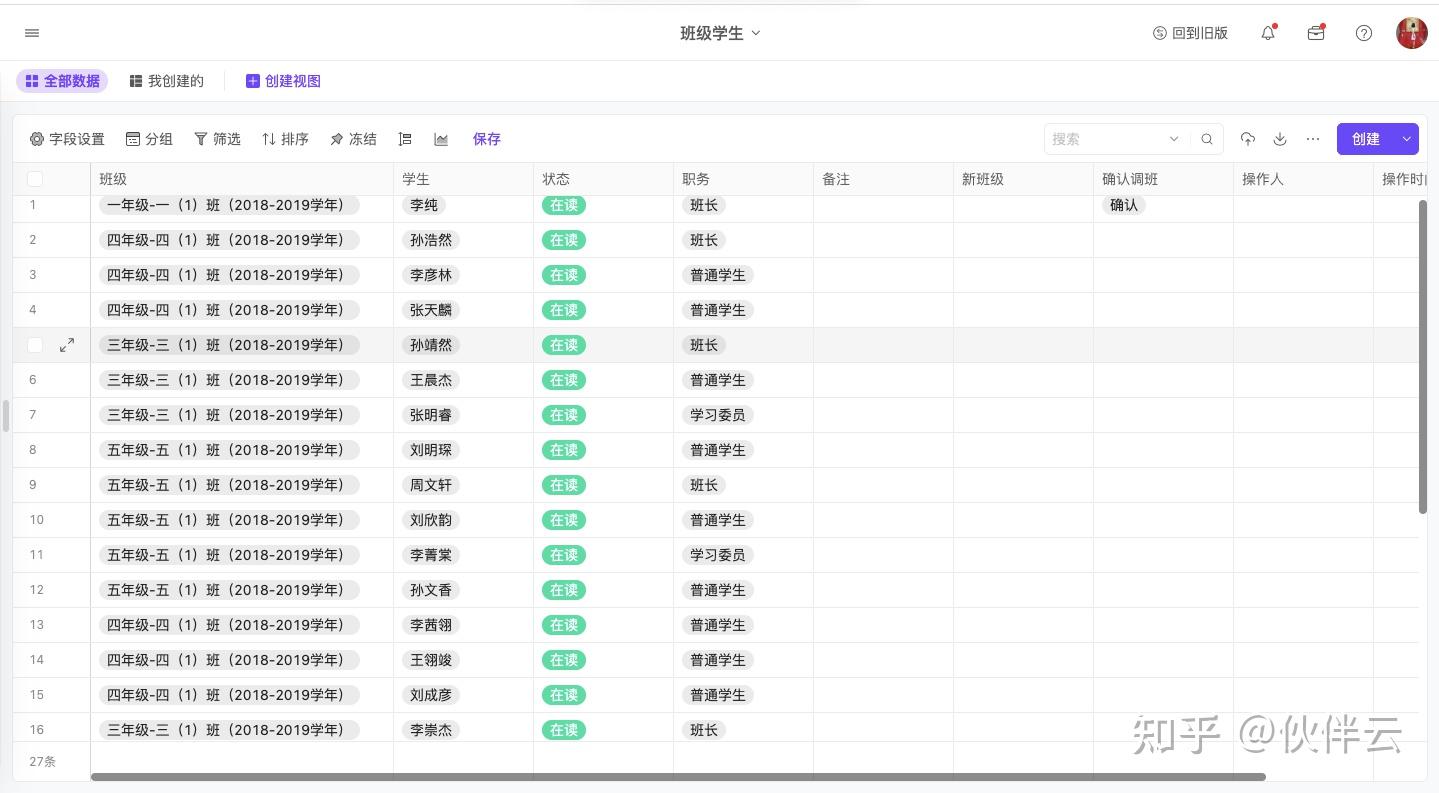Screen dimensions: 1439x793
Task: Click the 操作人 column header
Action: click(1303, 179)
